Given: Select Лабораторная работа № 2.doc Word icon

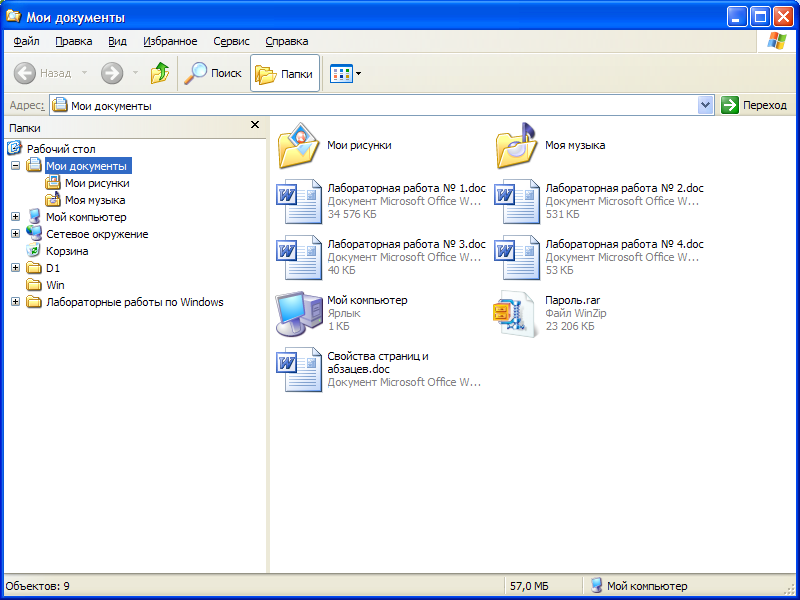Looking at the screenshot, I should pos(517,202).
